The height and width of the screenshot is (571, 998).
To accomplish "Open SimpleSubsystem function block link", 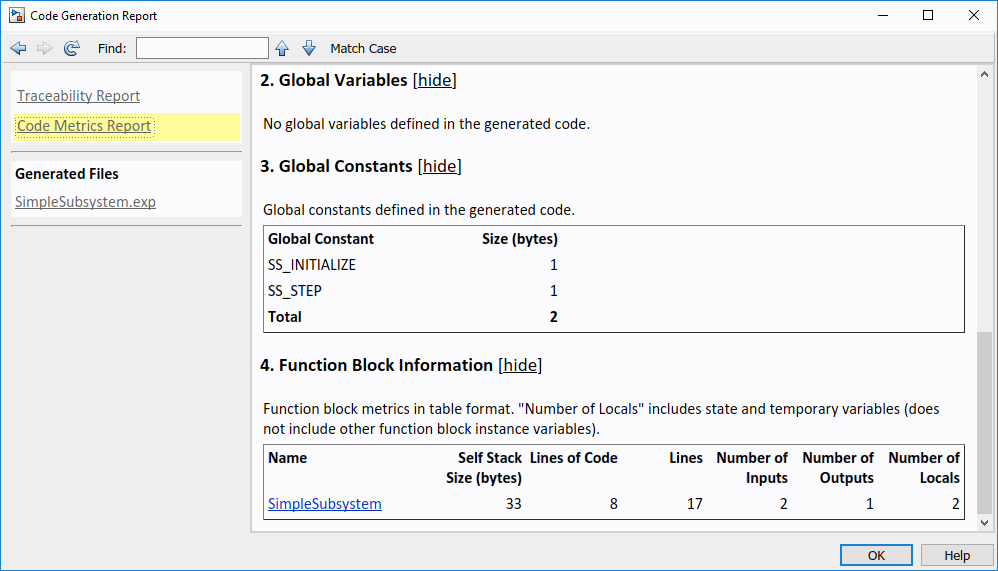I will (324, 504).
